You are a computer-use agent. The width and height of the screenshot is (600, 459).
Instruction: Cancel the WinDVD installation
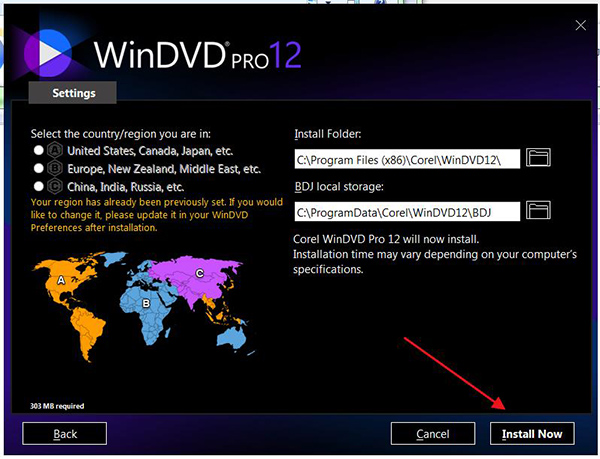tap(433, 433)
